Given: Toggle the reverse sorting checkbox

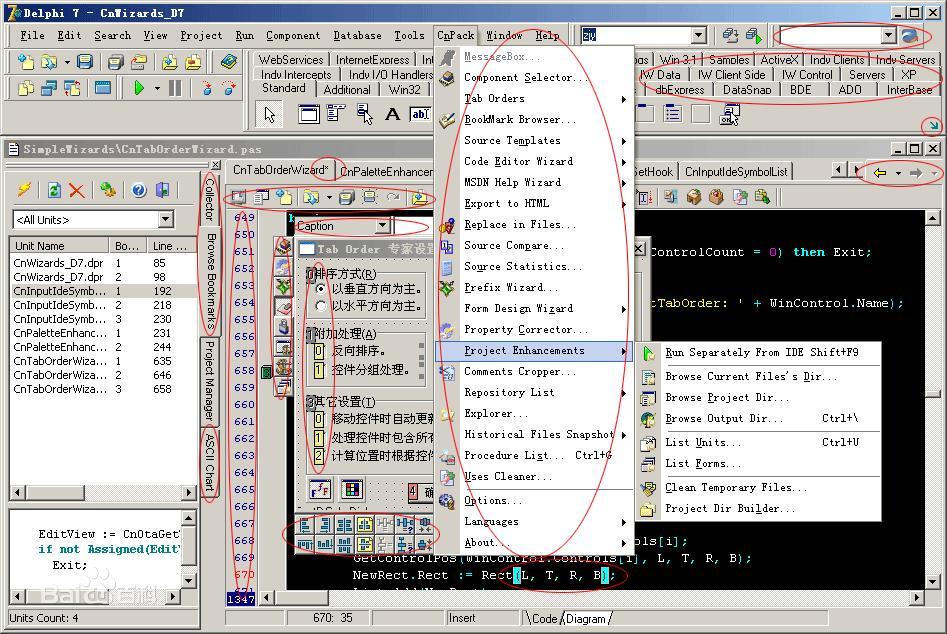Looking at the screenshot, I should [x=319, y=351].
